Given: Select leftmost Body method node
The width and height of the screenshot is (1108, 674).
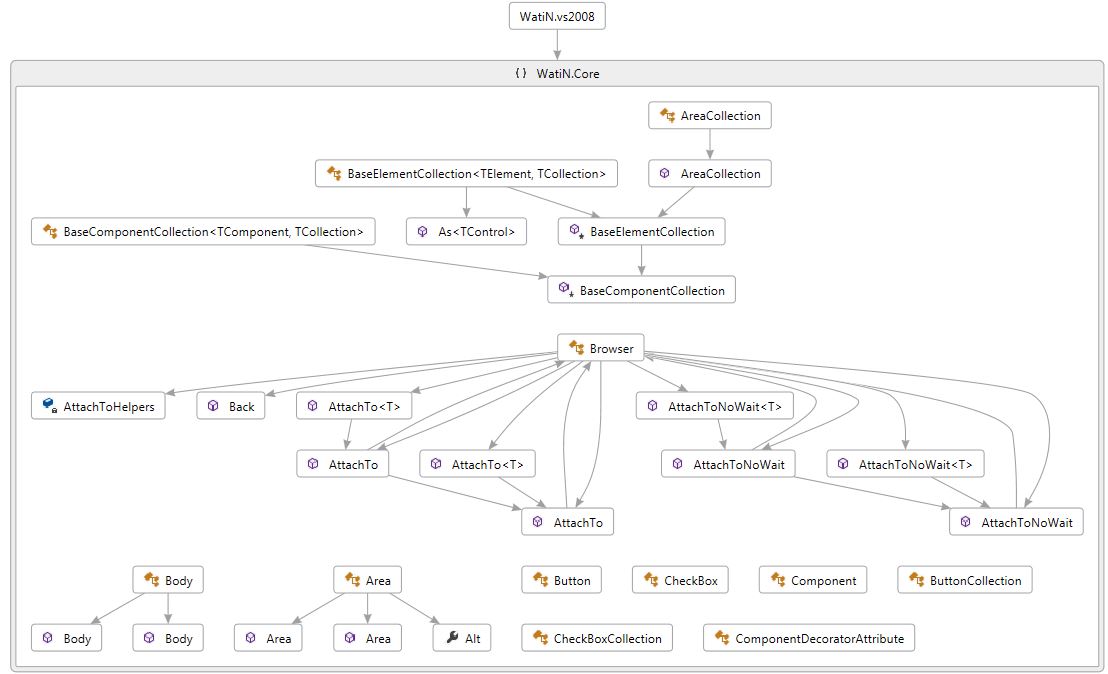Looking at the screenshot, I should 66,638.
